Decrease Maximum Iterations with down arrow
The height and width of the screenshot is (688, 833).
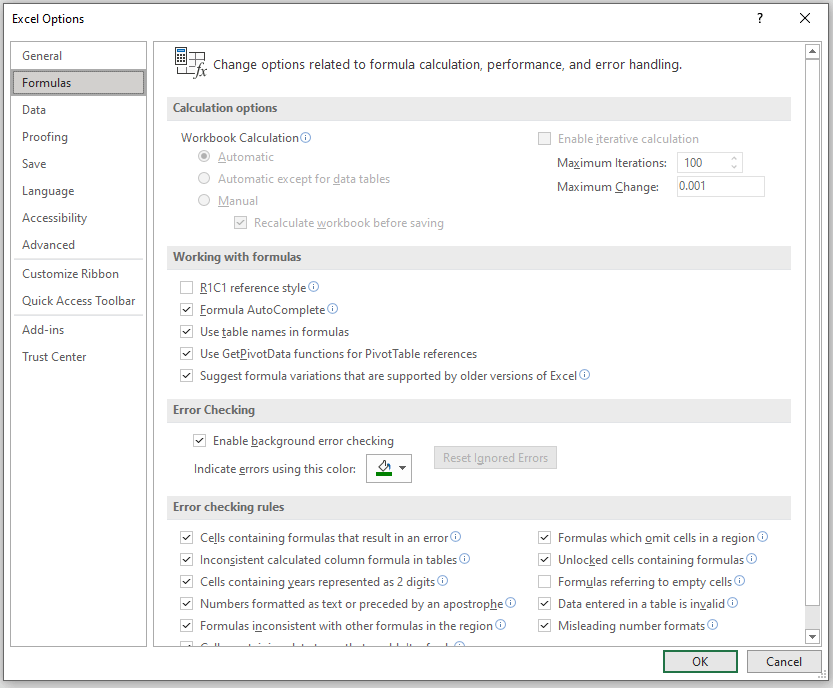[734, 167]
